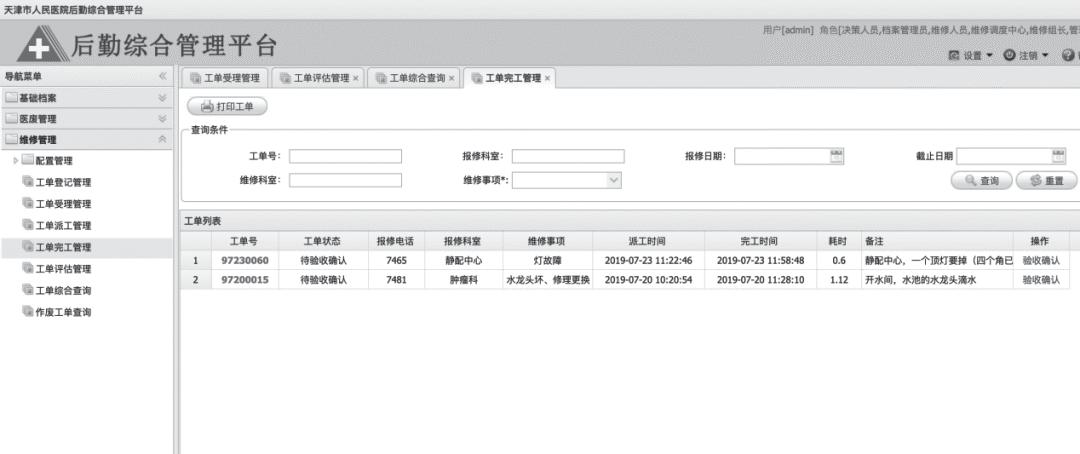Expand the 配置管理 tree node arrow
This screenshot has height=454, width=1080.
coord(16,161)
